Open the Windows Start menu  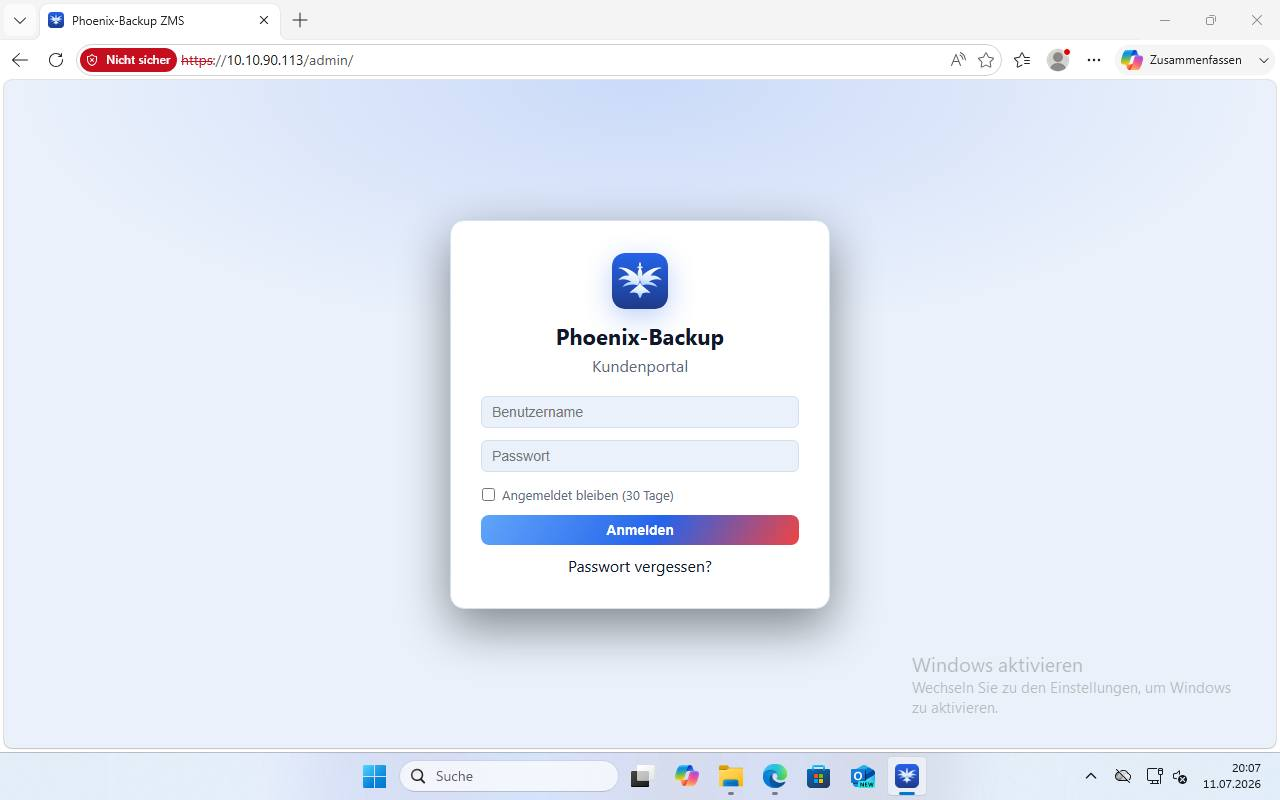click(374, 776)
